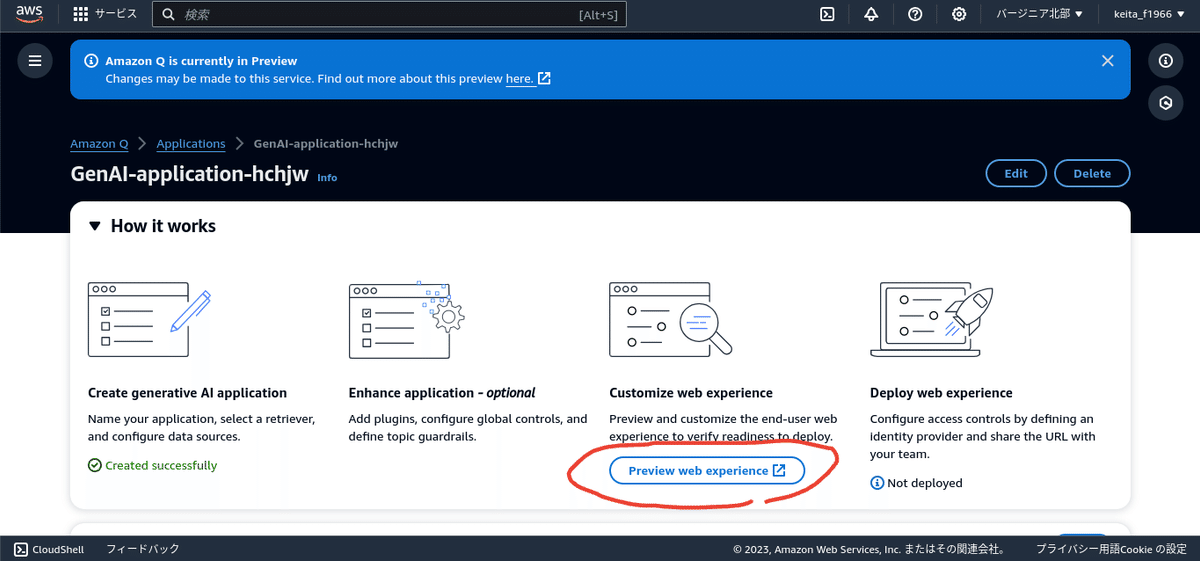Collapse the How it works section
Screen dimensions: 1200x561
(152, 226)
